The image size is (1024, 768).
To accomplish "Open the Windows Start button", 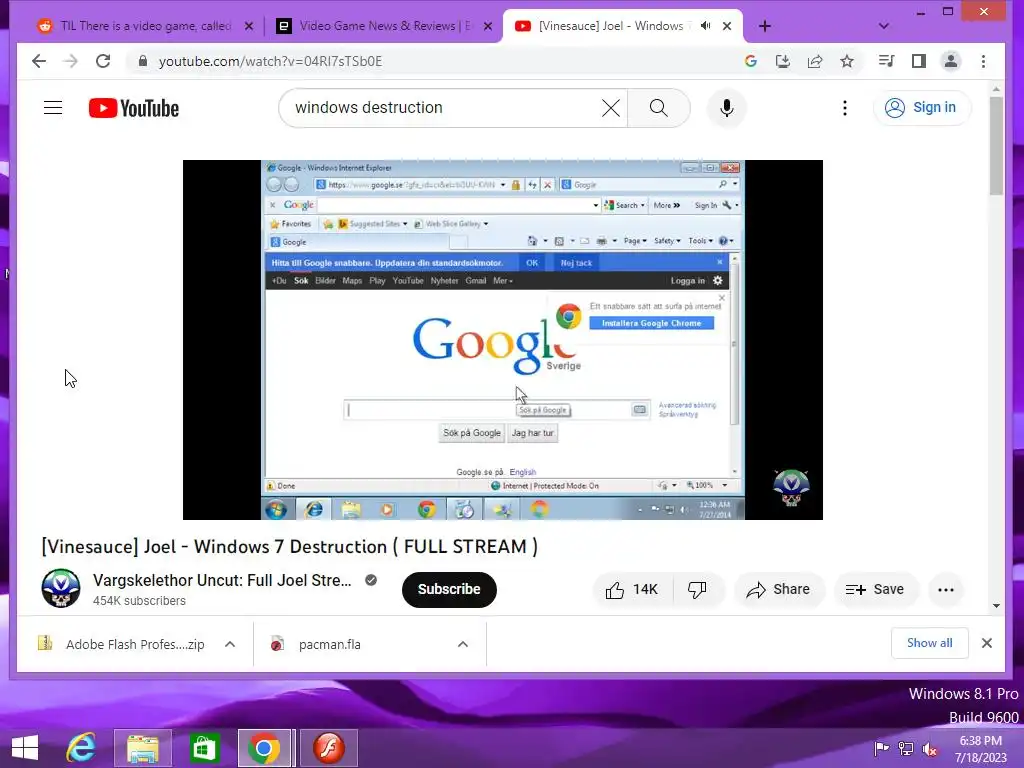I will point(25,748).
